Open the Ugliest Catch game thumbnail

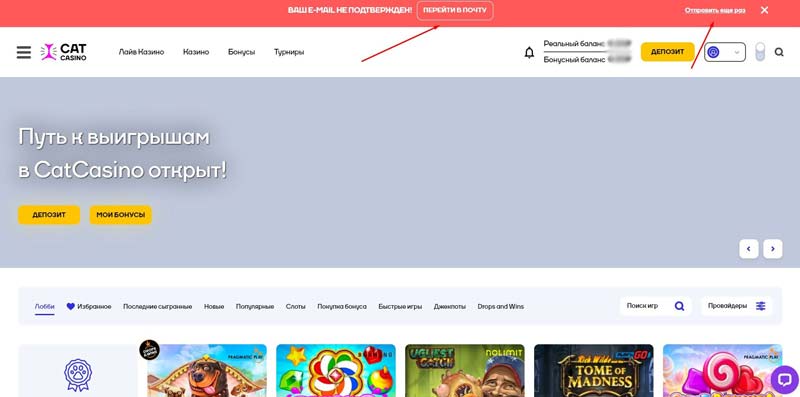point(465,371)
